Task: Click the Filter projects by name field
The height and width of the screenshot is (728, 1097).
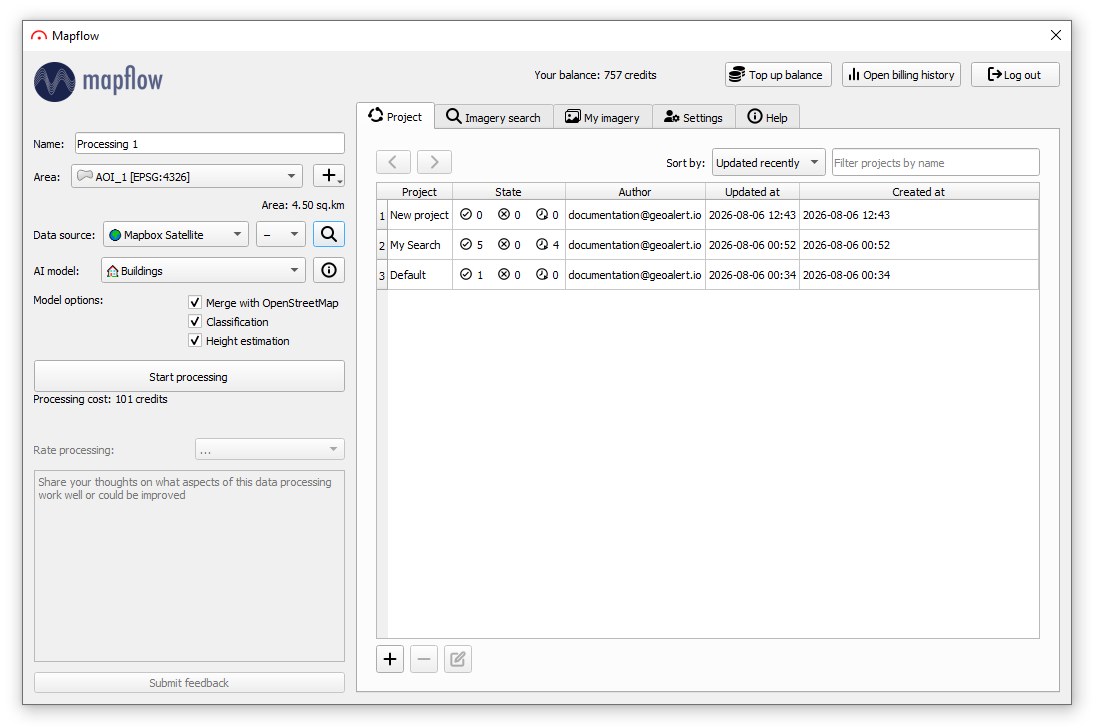Action: point(935,162)
